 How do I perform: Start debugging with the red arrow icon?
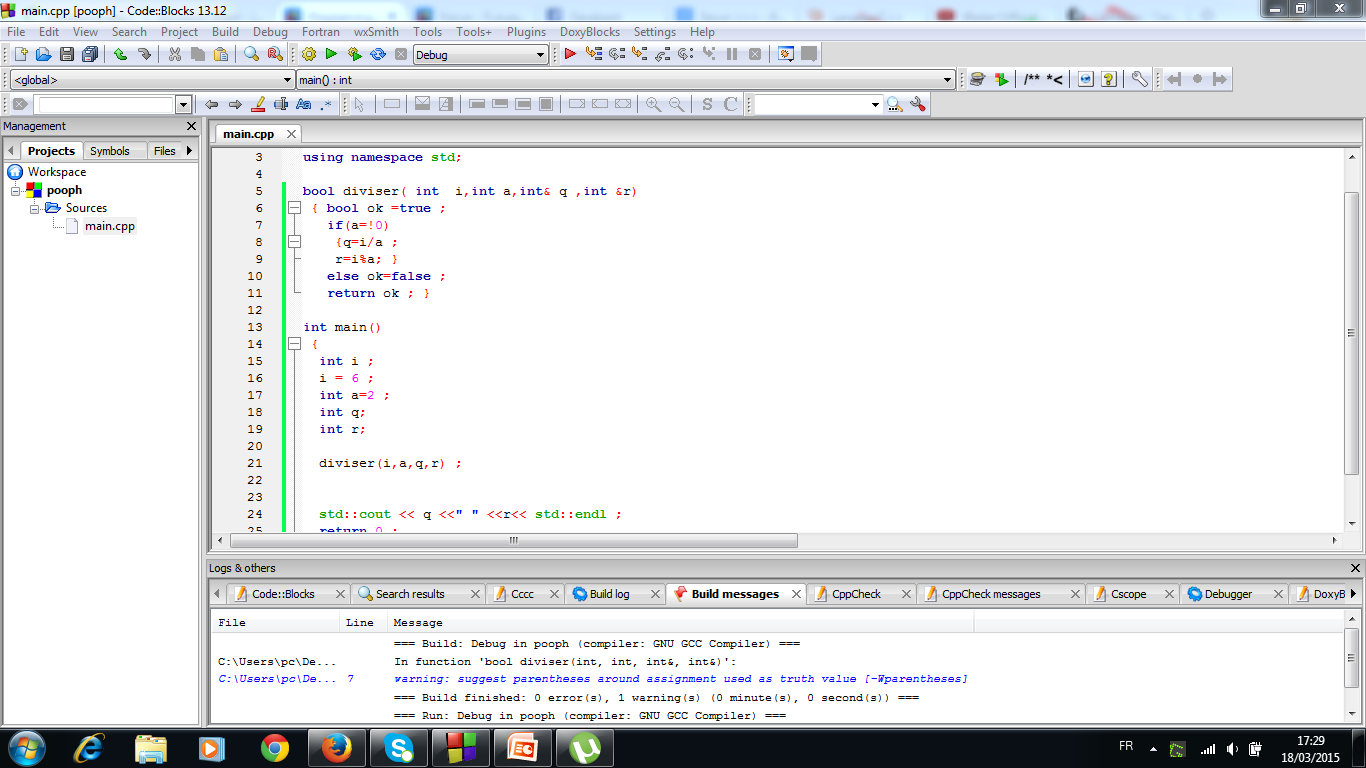coord(569,54)
